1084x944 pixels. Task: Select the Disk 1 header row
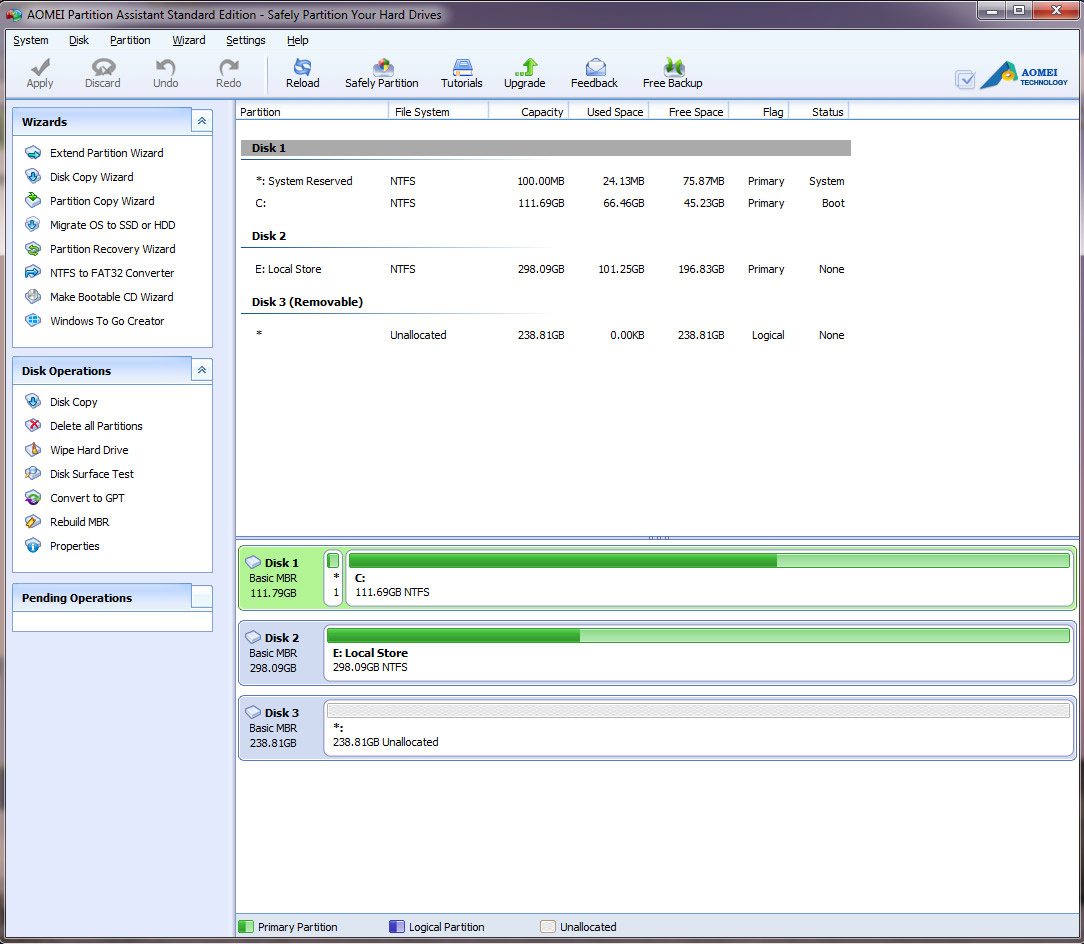coord(545,148)
